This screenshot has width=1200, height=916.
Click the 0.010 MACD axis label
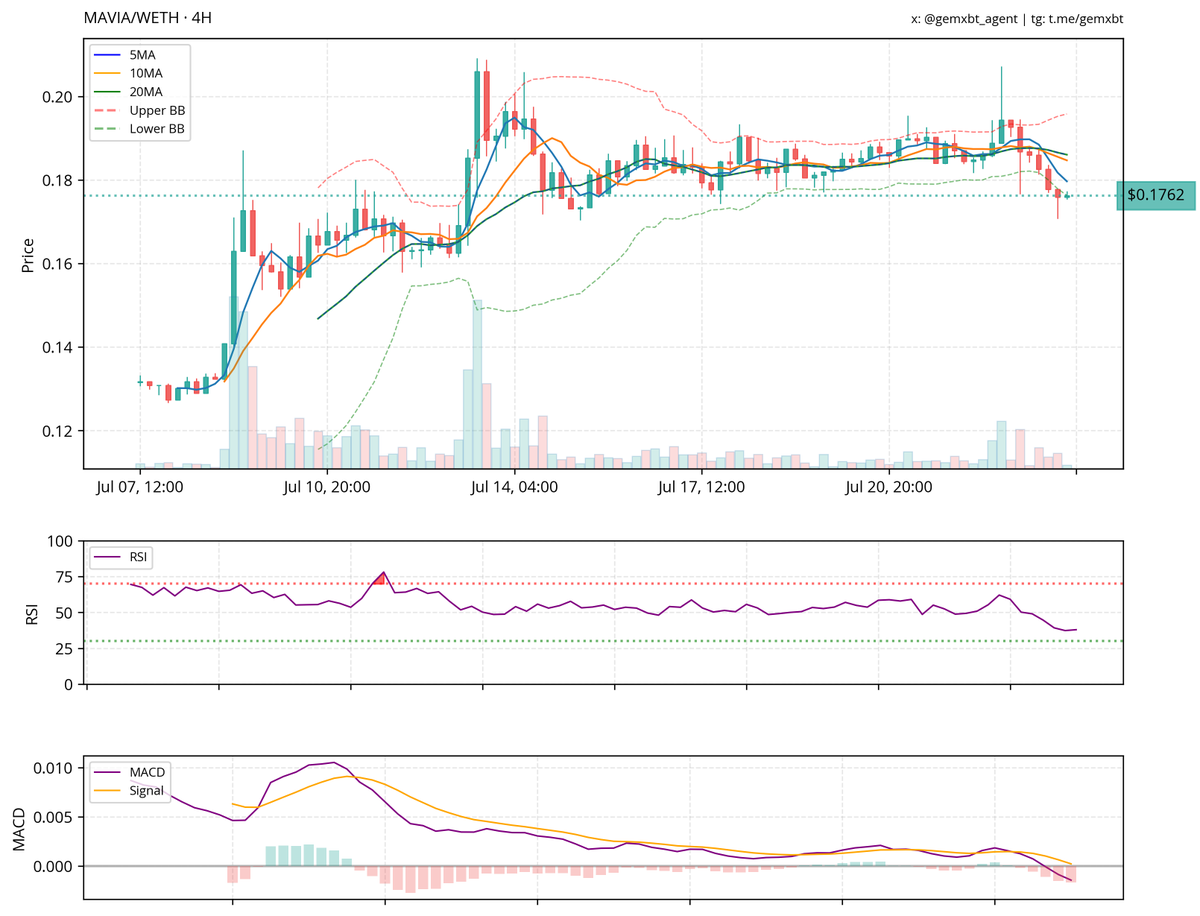click(53, 768)
